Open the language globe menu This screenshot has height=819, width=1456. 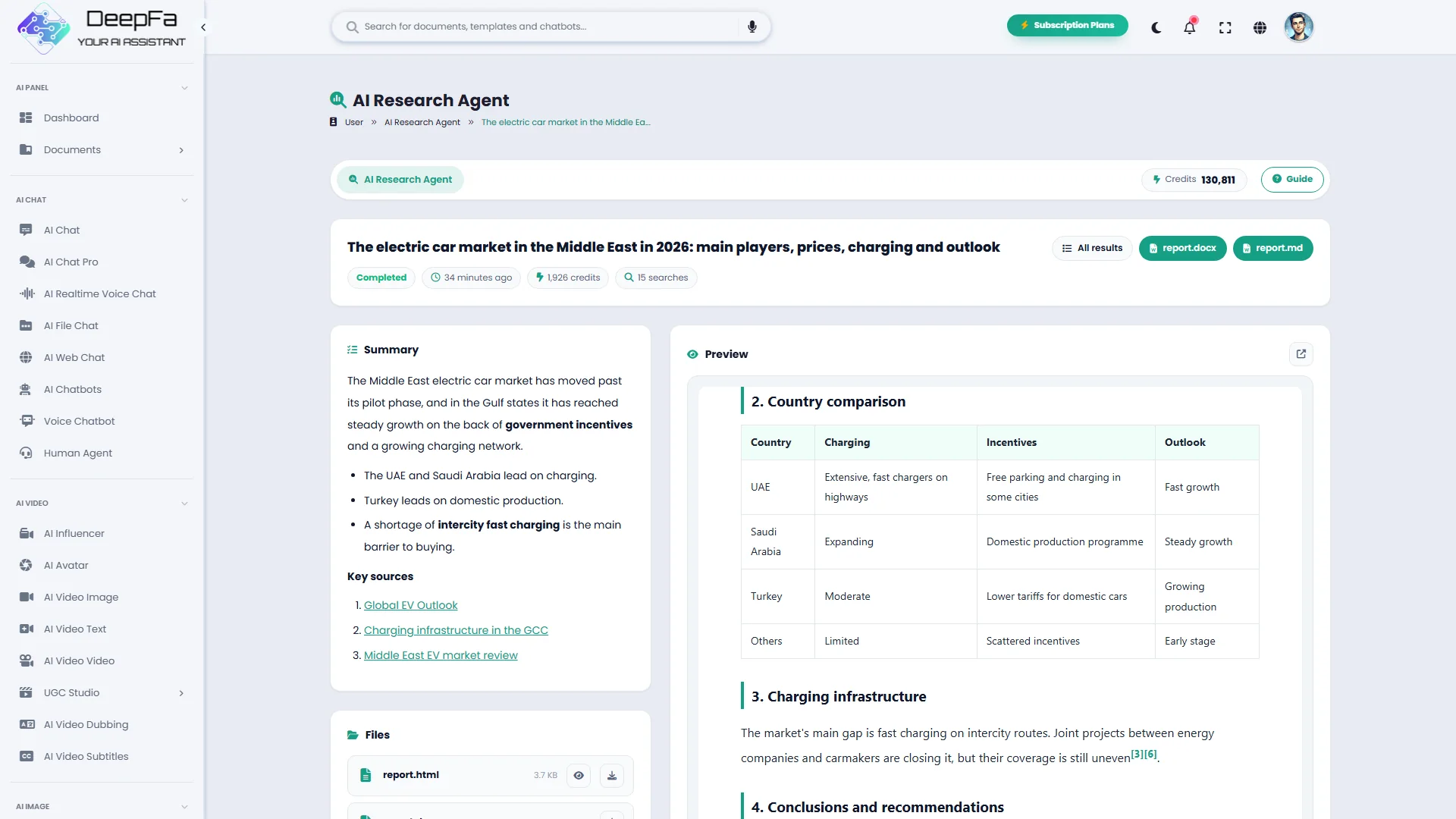pos(1260,27)
